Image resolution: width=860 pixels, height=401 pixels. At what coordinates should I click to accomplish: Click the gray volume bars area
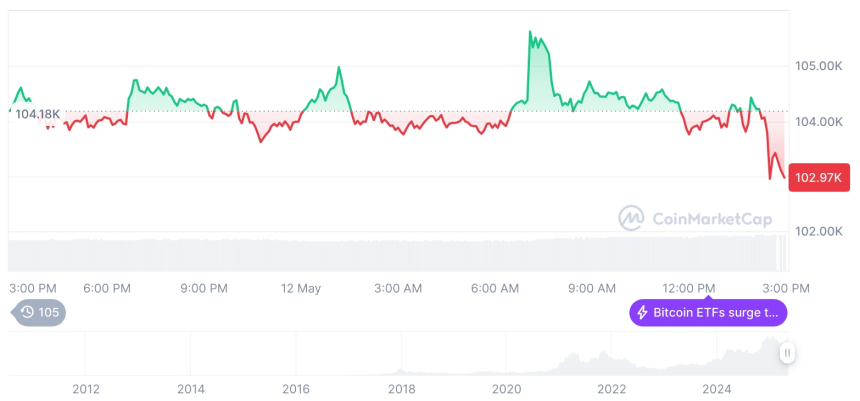click(x=400, y=254)
